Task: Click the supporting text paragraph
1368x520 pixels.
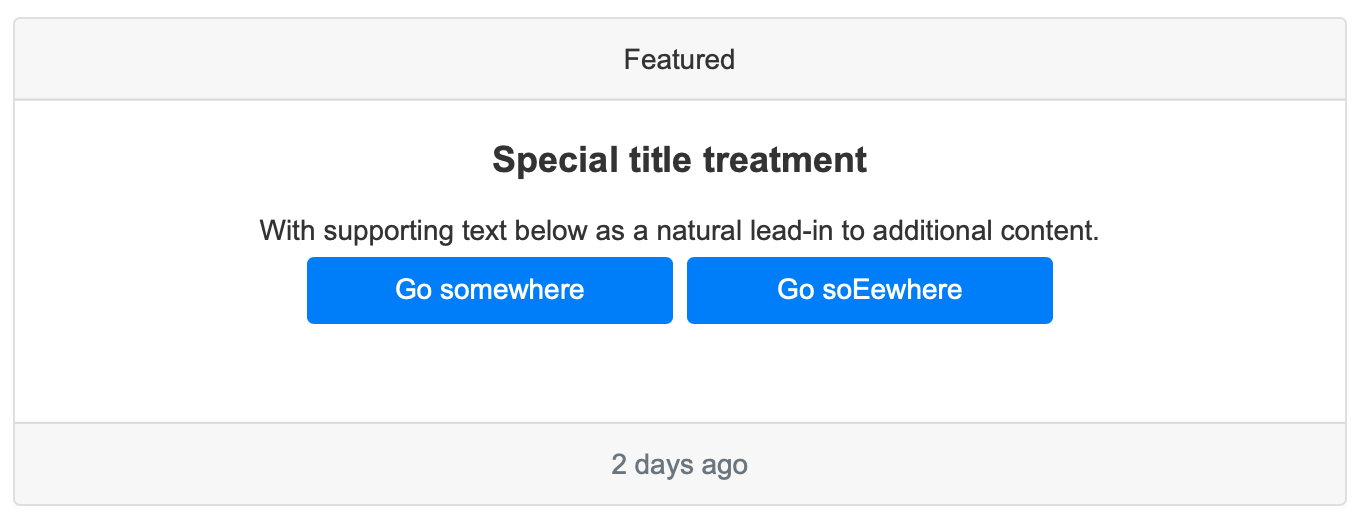Action: coord(679,231)
